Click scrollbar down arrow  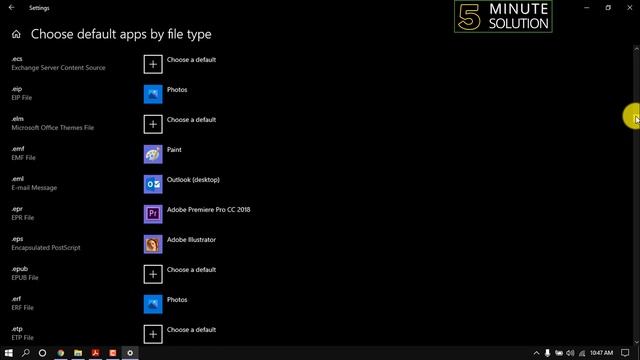[636, 342]
